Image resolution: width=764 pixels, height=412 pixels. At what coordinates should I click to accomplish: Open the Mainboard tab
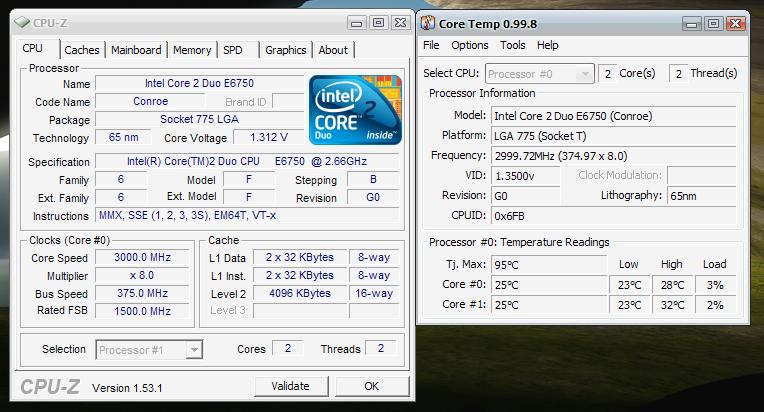[136, 50]
